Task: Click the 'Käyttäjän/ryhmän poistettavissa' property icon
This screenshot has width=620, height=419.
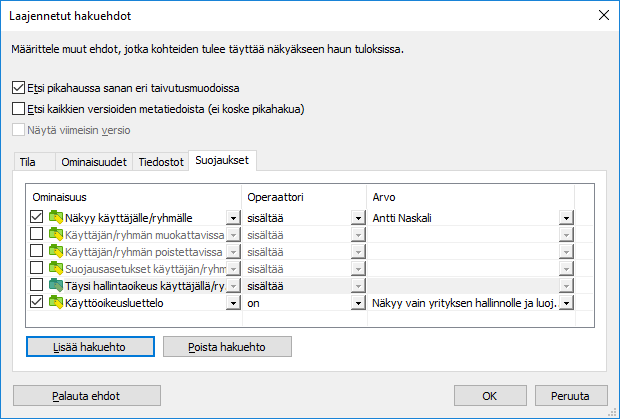Action: point(56,251)
